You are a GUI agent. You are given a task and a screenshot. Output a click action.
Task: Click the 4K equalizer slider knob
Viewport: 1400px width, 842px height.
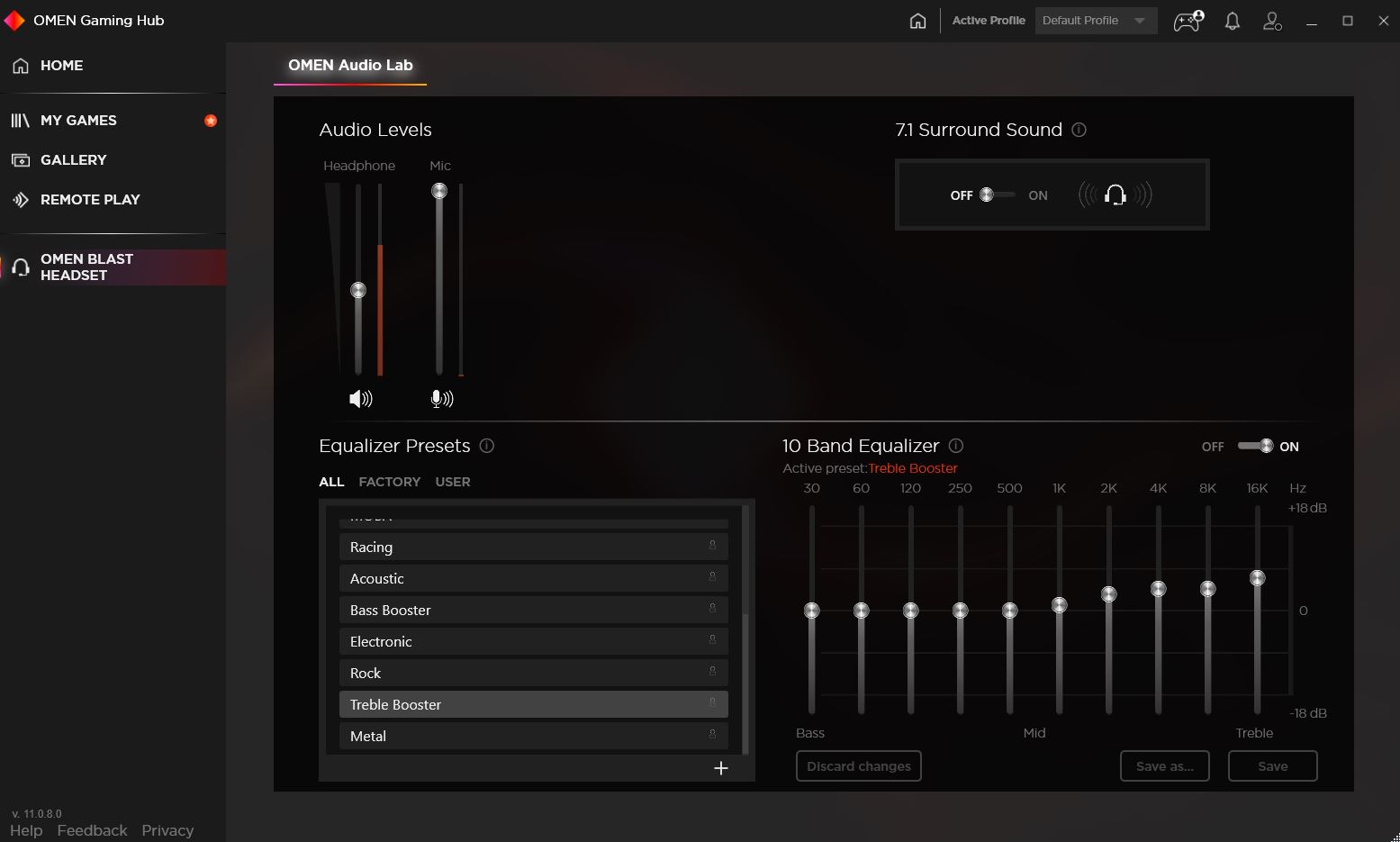(x=1159, y=589)
